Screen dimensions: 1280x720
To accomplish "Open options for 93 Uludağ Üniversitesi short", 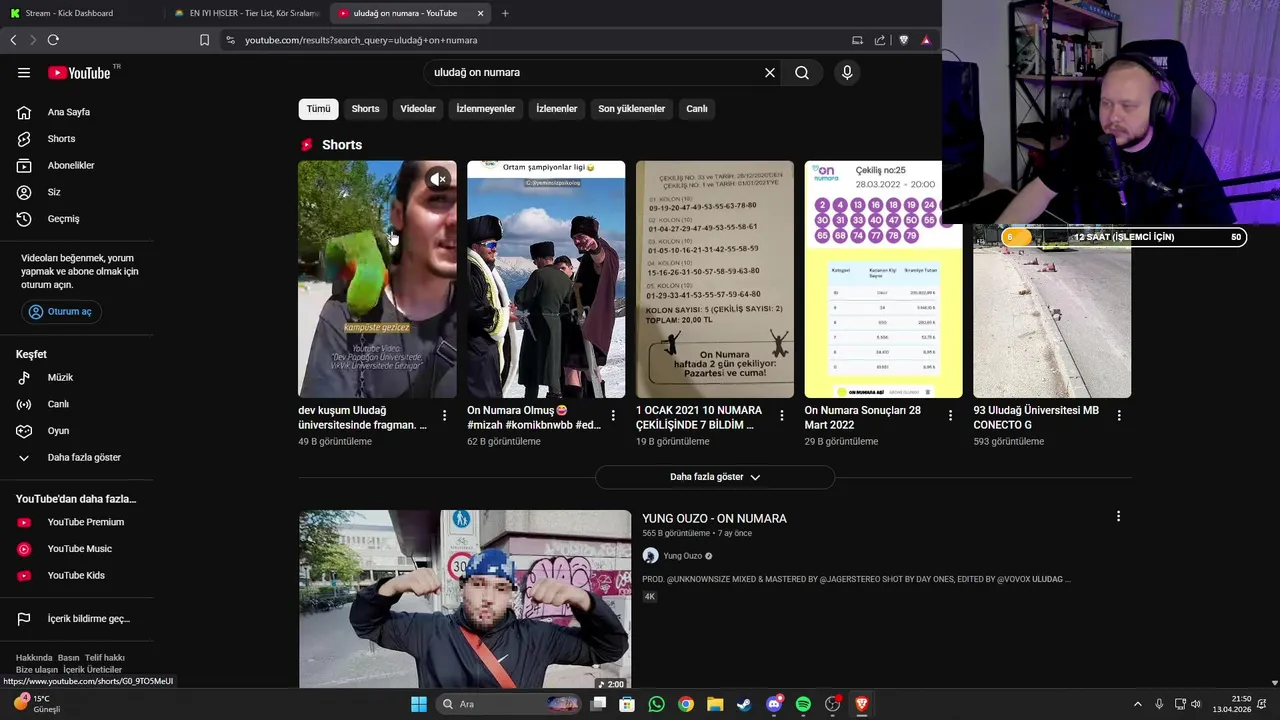I will (1119, 415).
